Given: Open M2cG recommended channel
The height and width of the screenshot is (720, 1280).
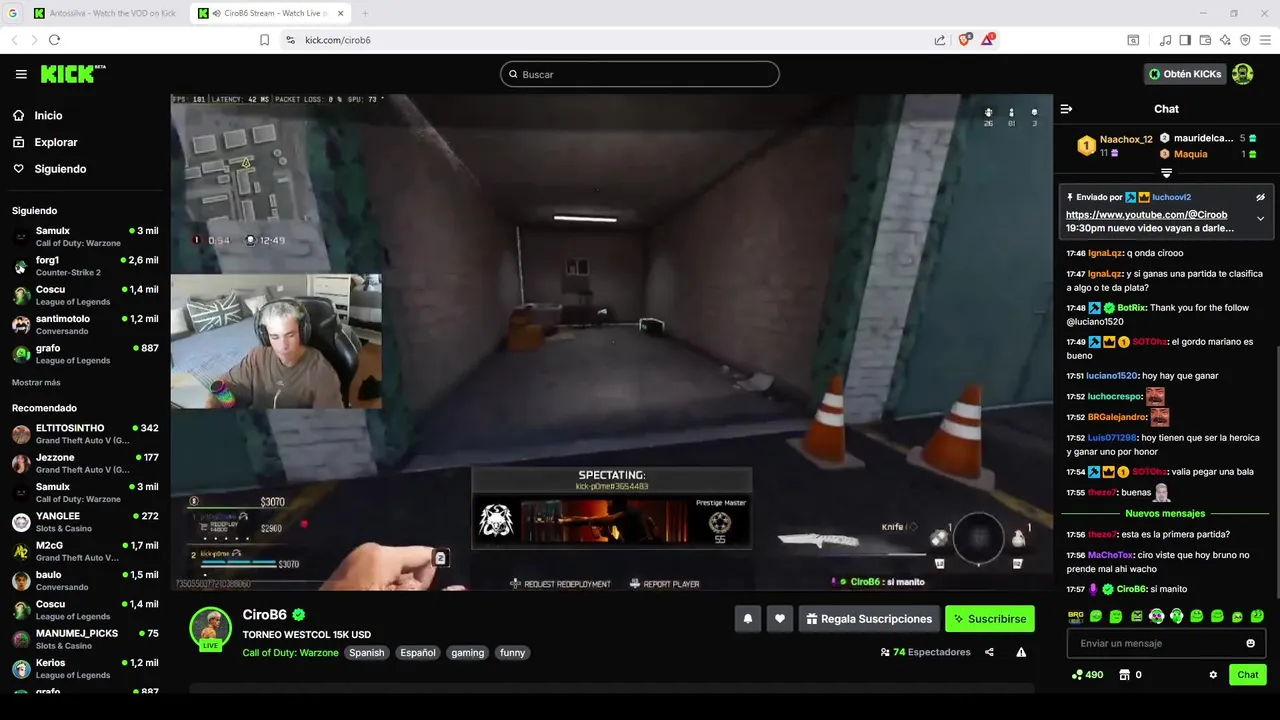Looking at the screenshot, I should [x=85, y=551].
